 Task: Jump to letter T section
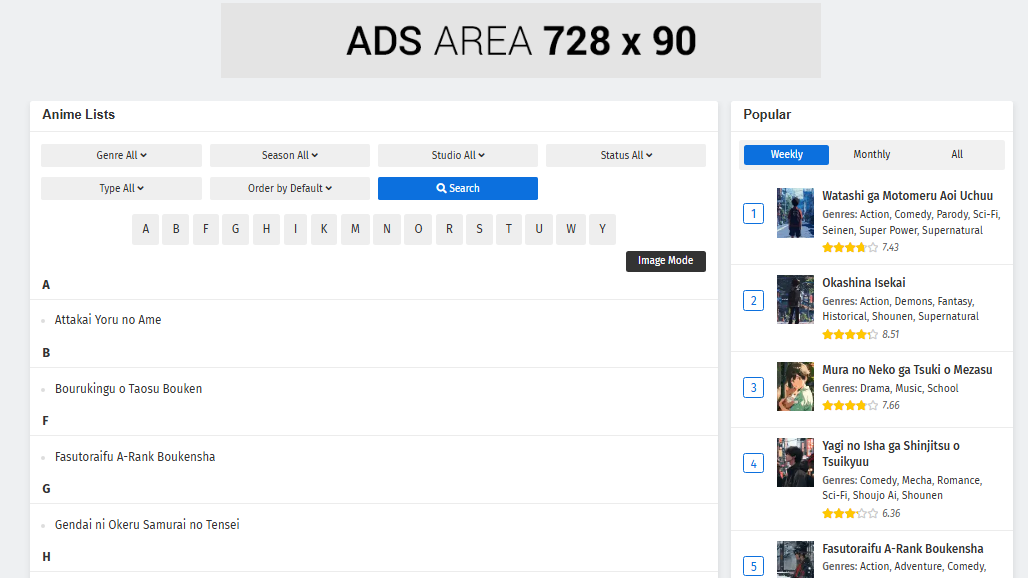click(x=509, y=229)
